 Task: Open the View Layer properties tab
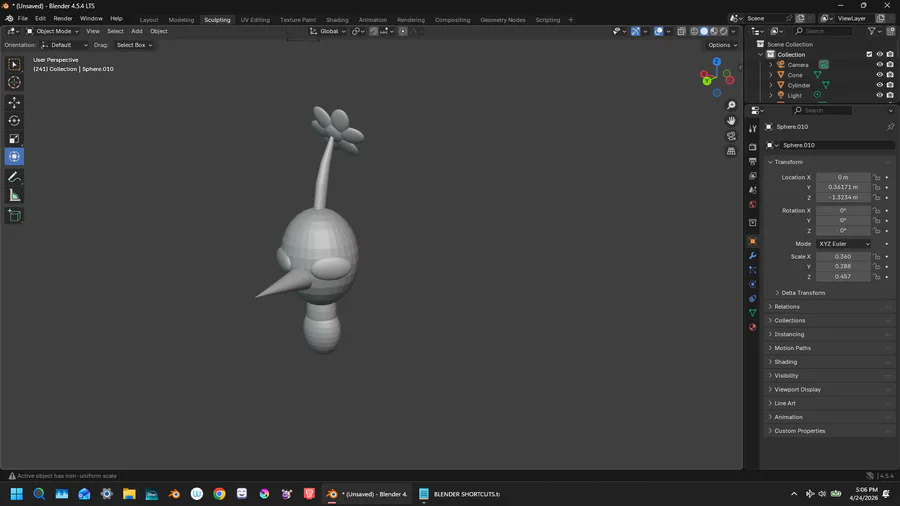click(752, 176)
